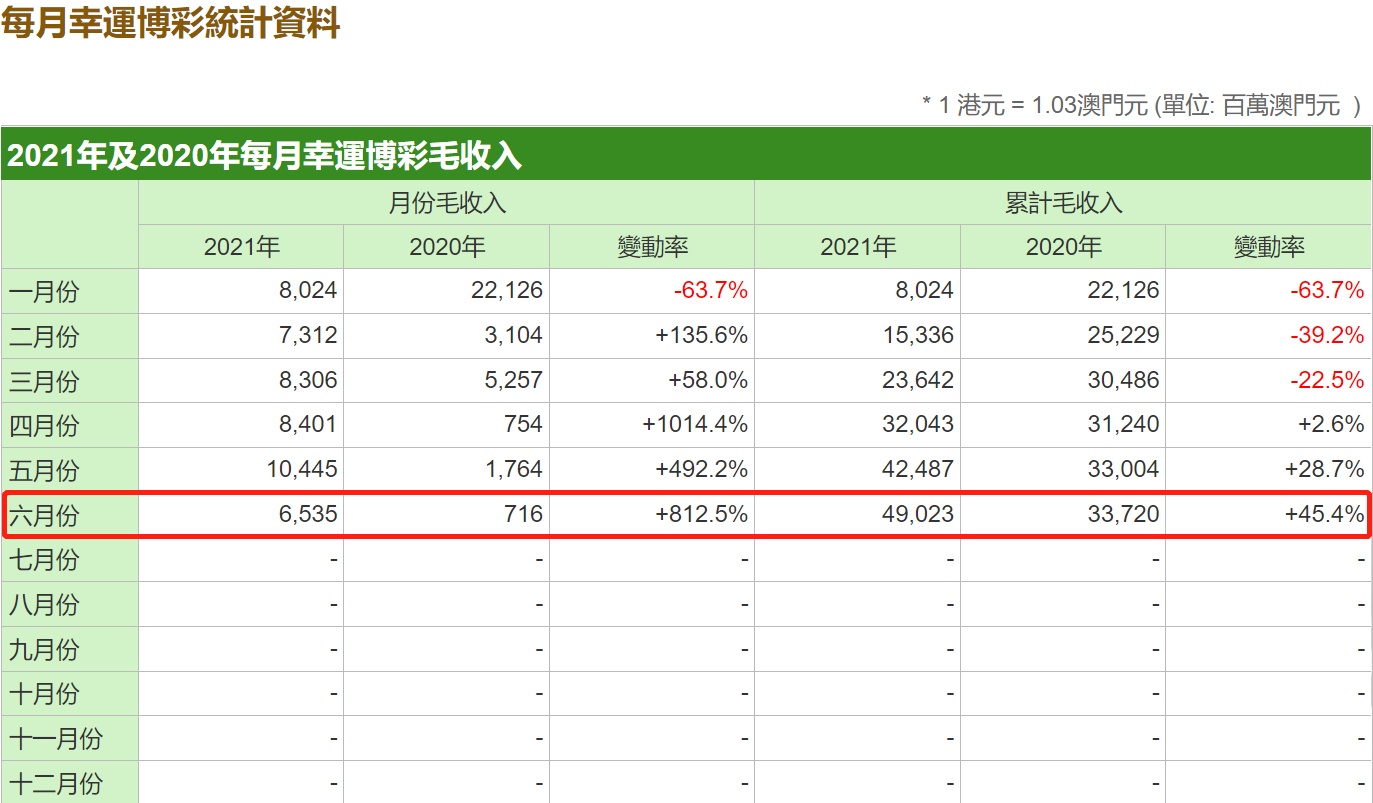Select the 一月份 row label
This screenshot has width=1373, height=803.
tap(44, 292)
